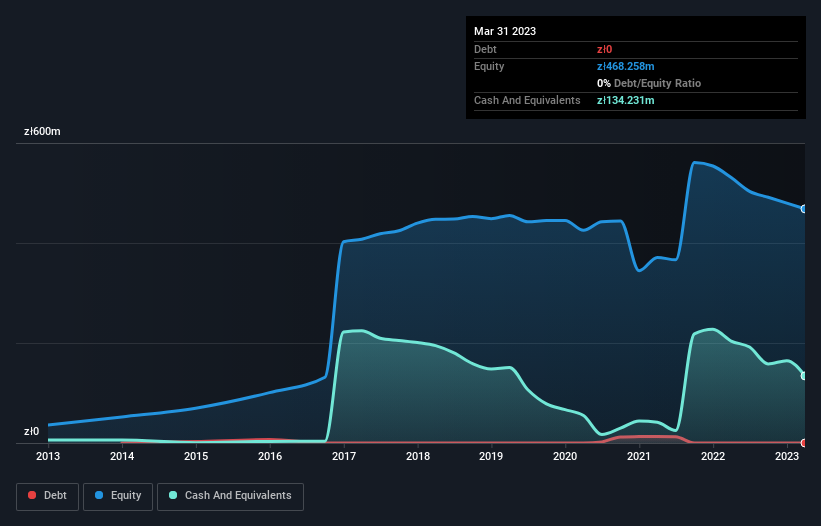821x526 pixels.
Task: Click the tooltip Cash And Equivalents label
Action: coord(527,100)
